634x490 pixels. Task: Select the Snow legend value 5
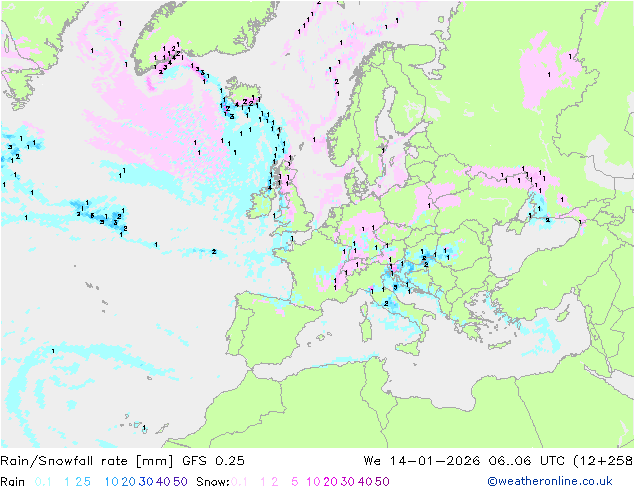(x=295, y=482)
